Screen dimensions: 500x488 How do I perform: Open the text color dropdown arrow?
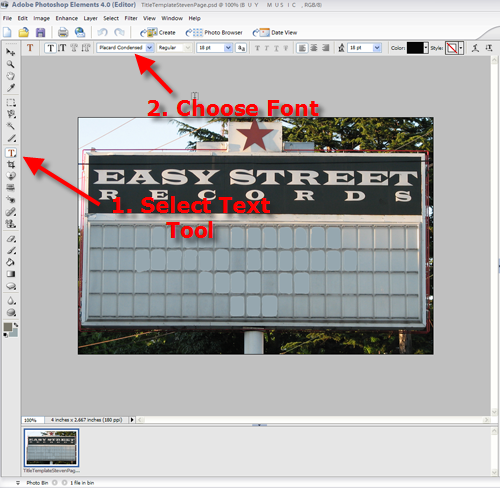click(426, 48)
